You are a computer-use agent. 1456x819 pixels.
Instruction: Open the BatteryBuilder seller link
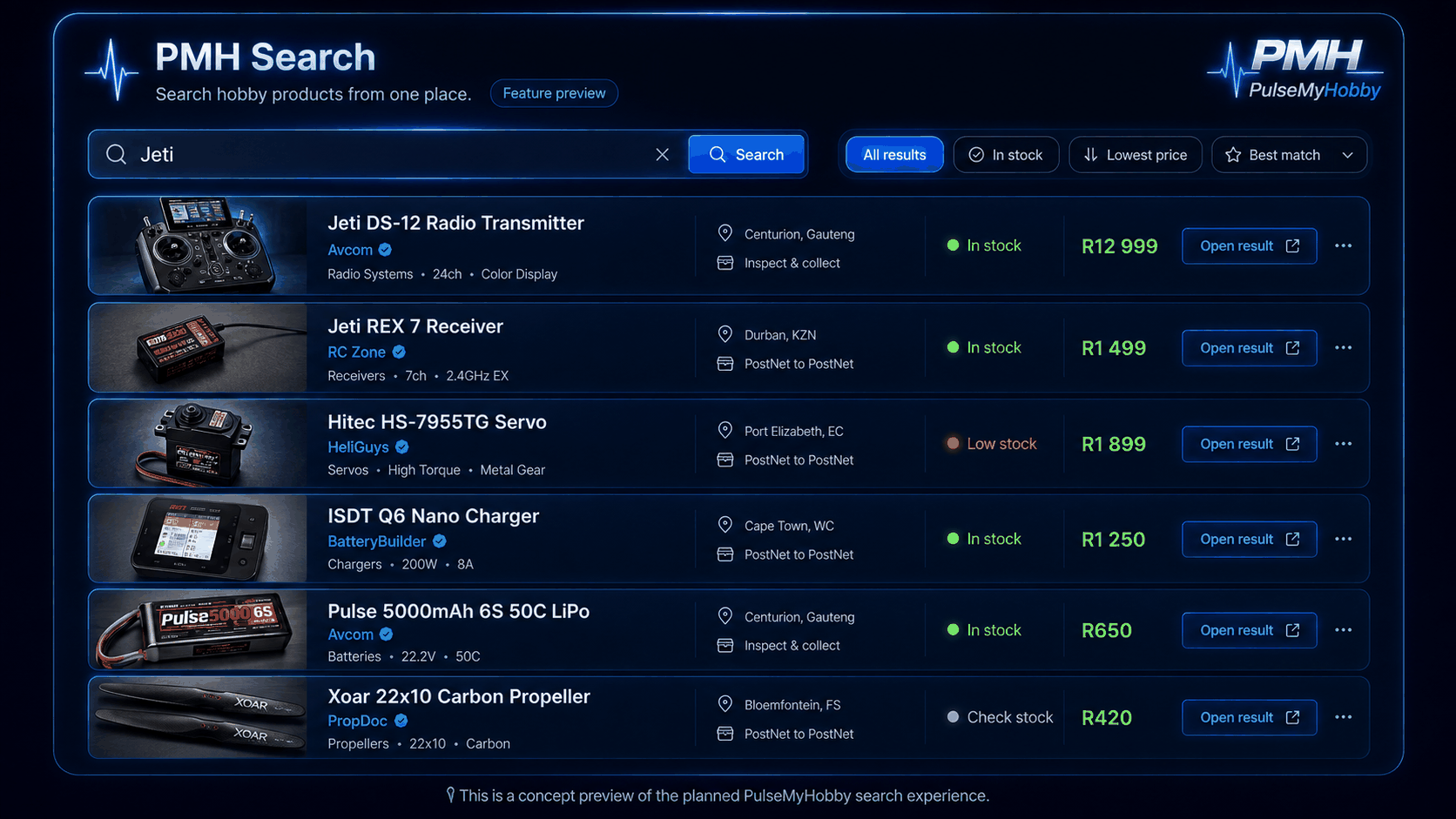click(376, 540)
